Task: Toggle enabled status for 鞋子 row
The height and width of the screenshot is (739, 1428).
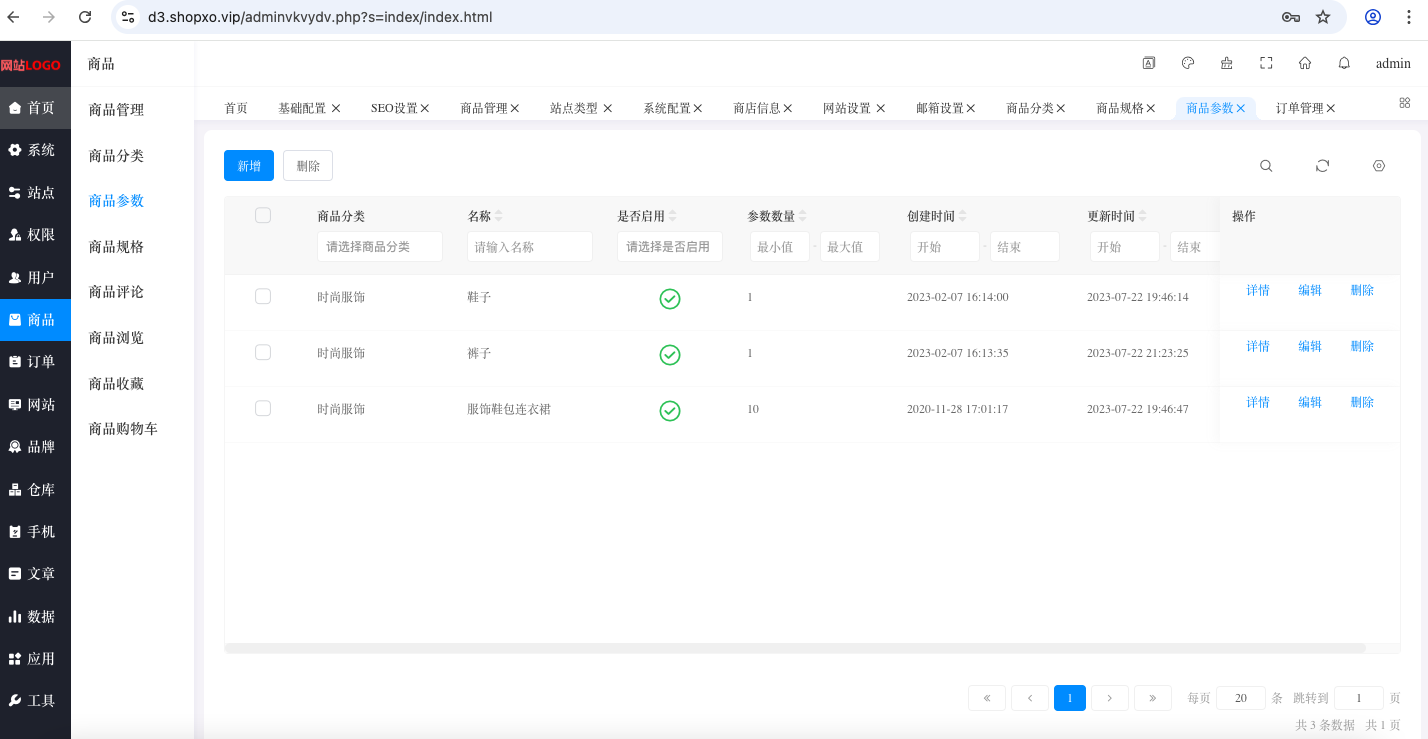Action: [670, 298]
